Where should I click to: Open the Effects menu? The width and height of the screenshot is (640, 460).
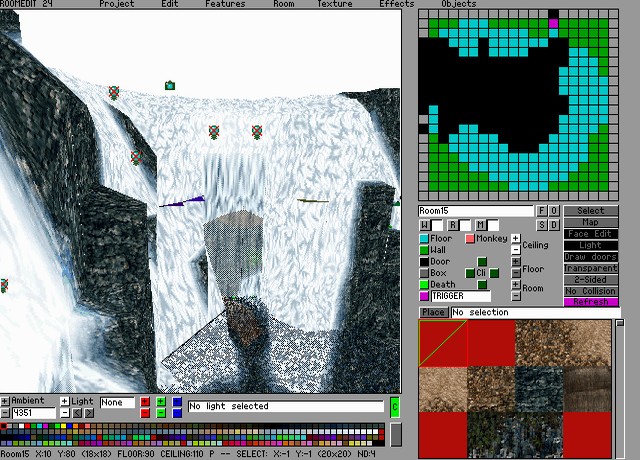[397, 4]
